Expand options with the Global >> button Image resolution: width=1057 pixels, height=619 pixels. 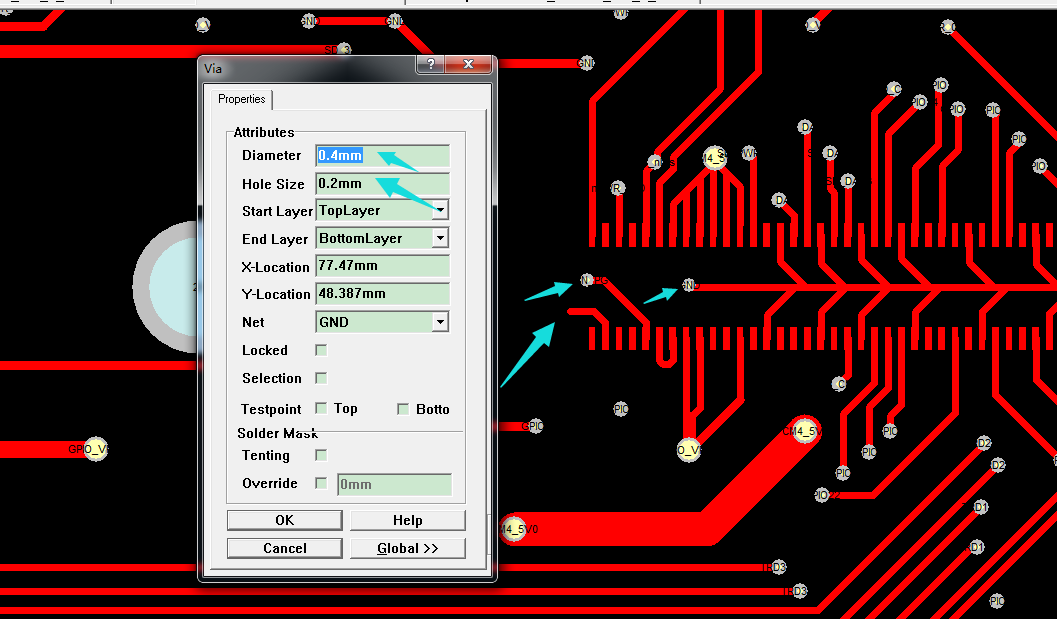(x=407, y=548)
